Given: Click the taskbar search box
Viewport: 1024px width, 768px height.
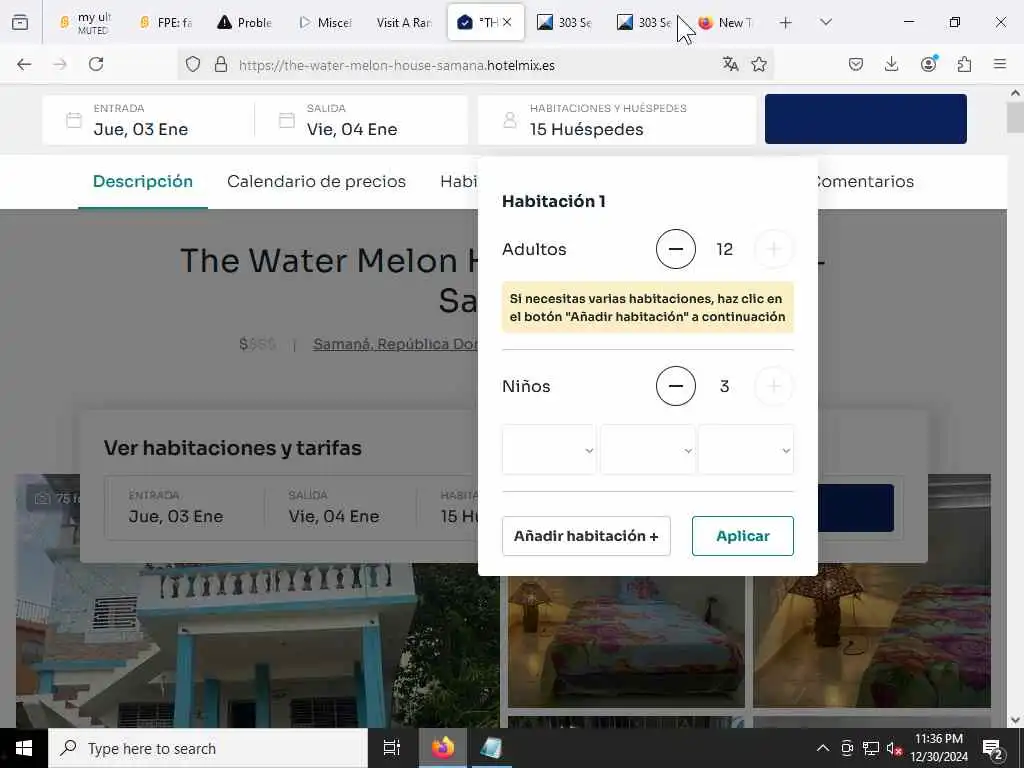Looking at the screenshot, I should click(208, 748).
